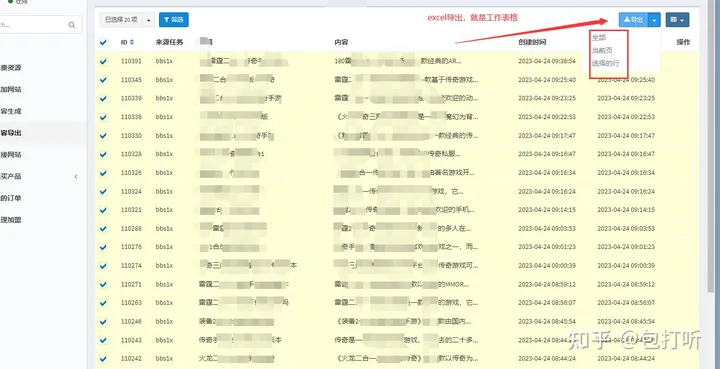This screenshot has height=369, width=720.
Task: Sort by the 来源任务 column header
Action: click(169, 42)
